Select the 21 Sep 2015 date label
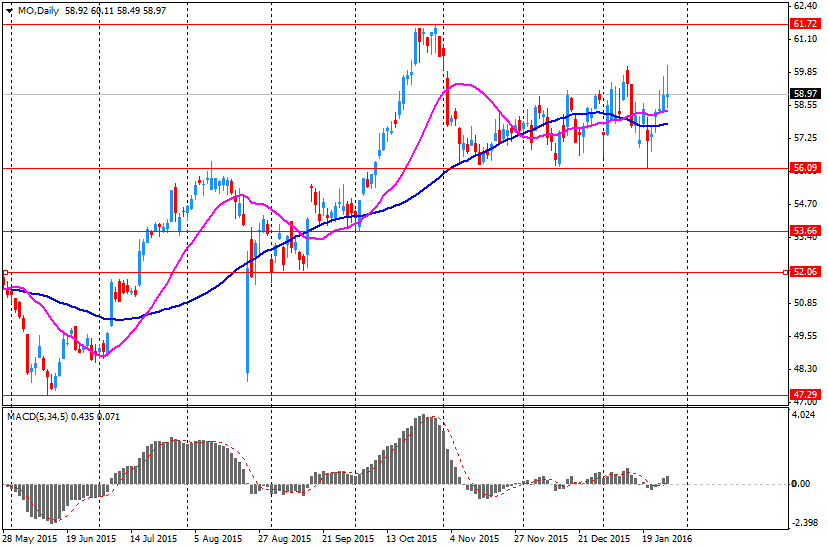This screenshot has width=828, height=547. click(348, 539)
